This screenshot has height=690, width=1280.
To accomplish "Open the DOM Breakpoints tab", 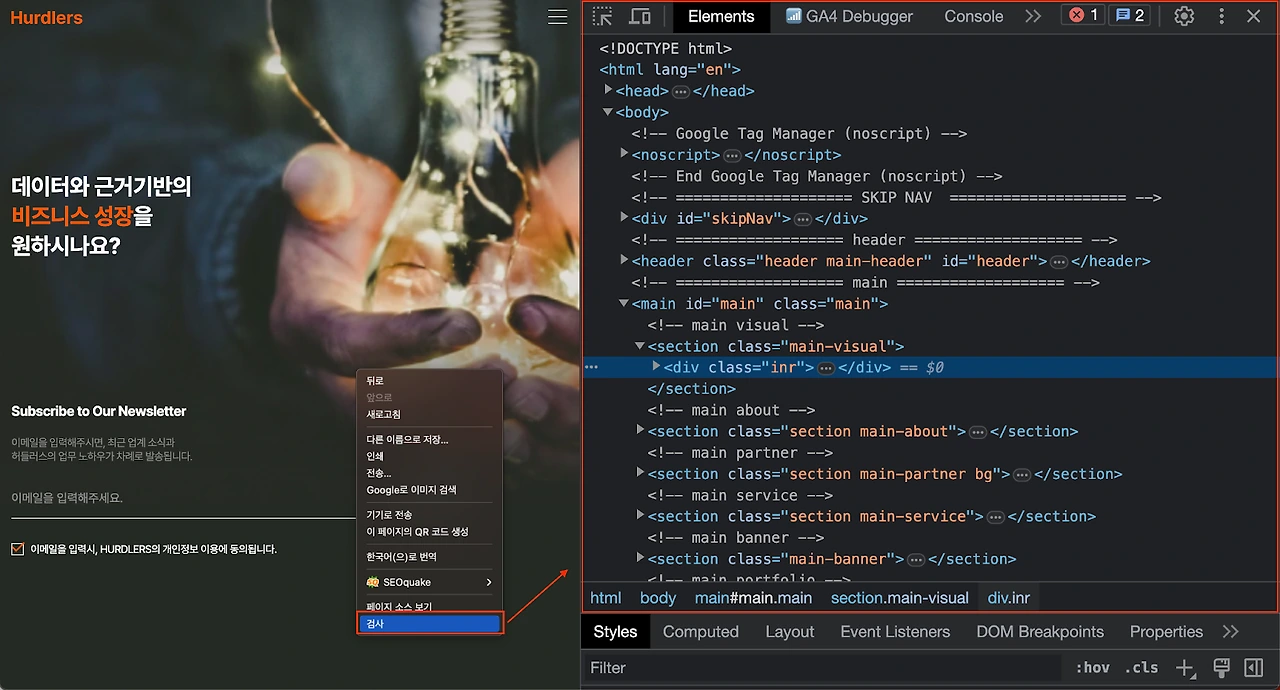I will pyautogui.click(x=1040, y=632).
